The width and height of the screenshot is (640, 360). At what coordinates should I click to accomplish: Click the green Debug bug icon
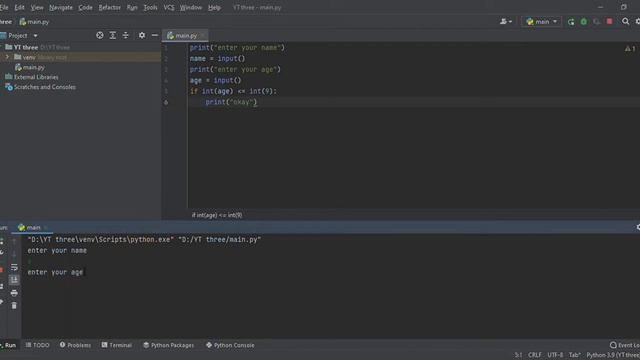[584, 22]
